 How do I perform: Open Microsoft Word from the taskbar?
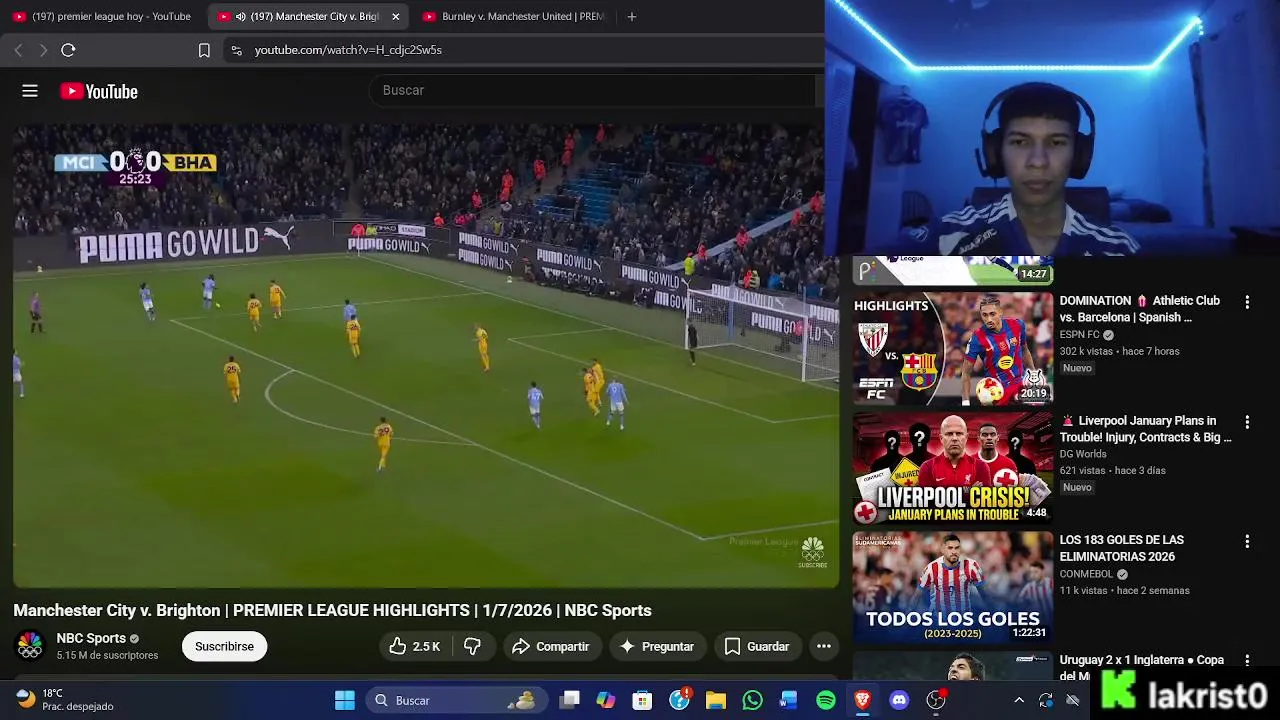point(789,700)
